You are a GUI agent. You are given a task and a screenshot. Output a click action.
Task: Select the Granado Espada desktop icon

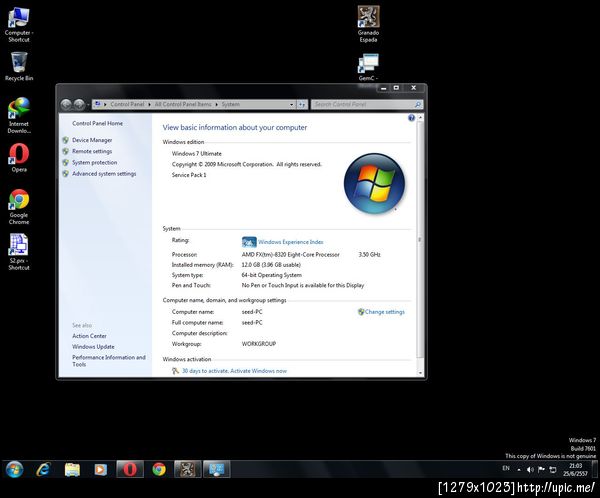click(368, 24)
